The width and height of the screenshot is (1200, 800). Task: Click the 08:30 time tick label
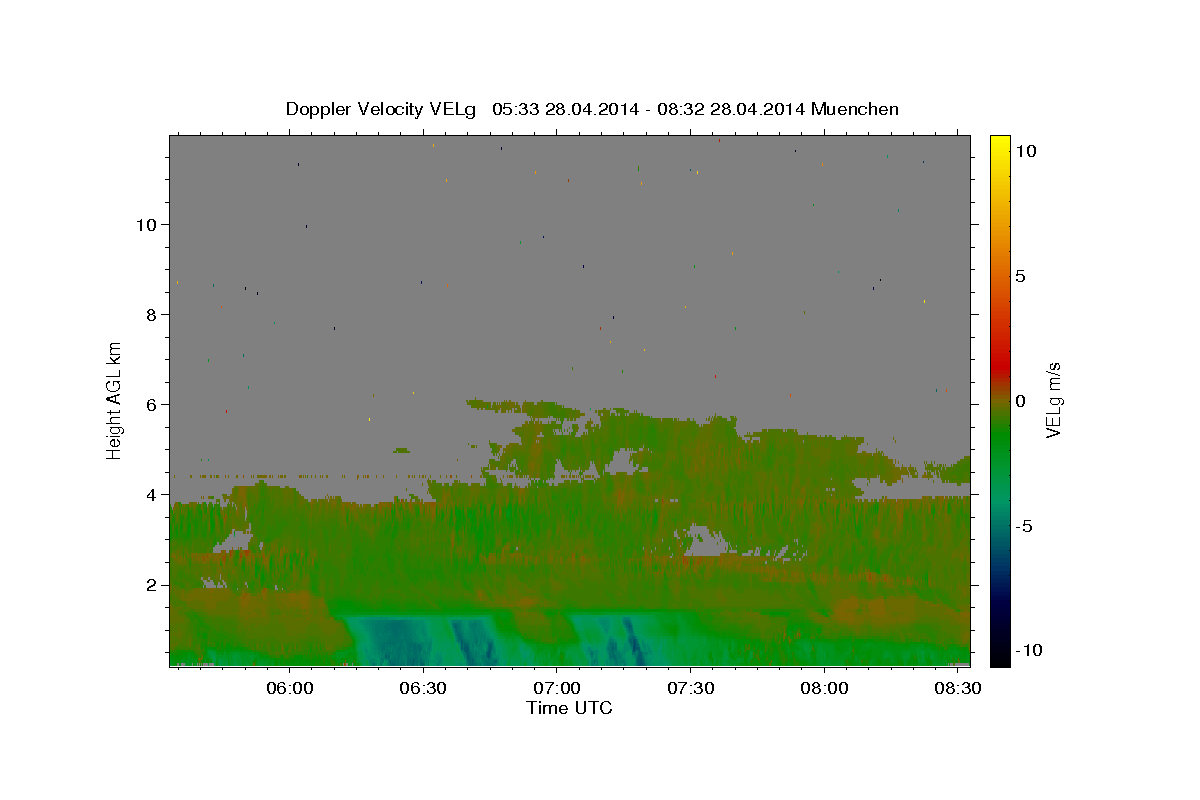click(957, 689)
